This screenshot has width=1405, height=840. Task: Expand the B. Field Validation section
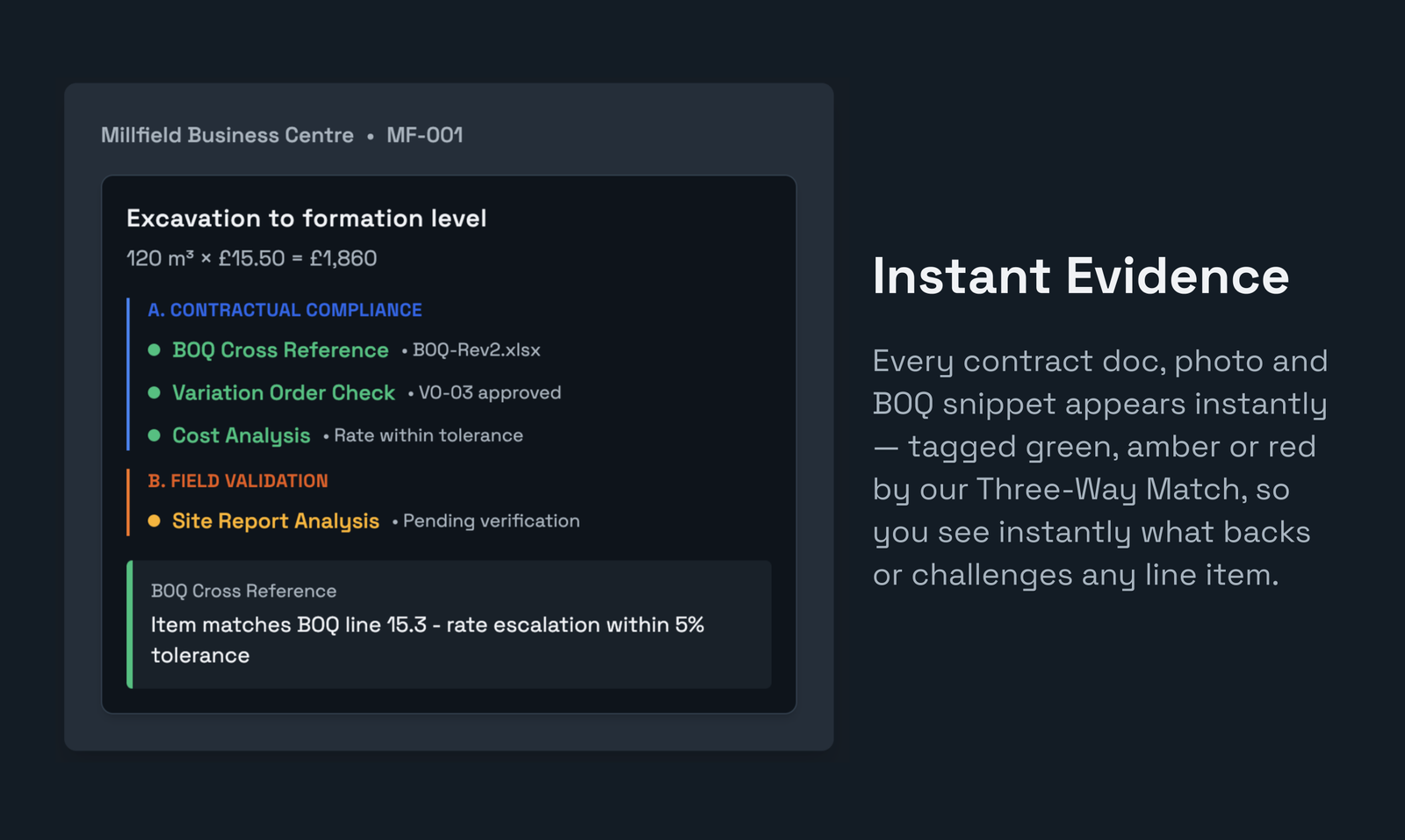pos(238,481)
